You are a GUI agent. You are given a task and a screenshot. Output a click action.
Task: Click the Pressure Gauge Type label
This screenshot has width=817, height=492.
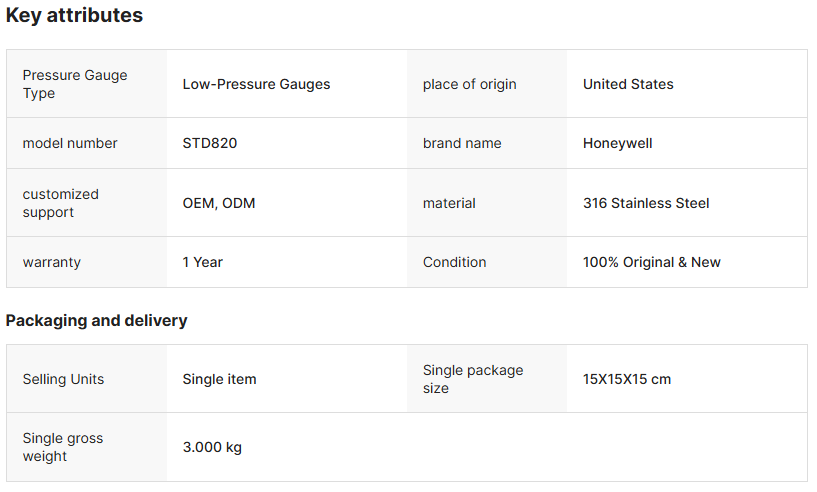75,84
